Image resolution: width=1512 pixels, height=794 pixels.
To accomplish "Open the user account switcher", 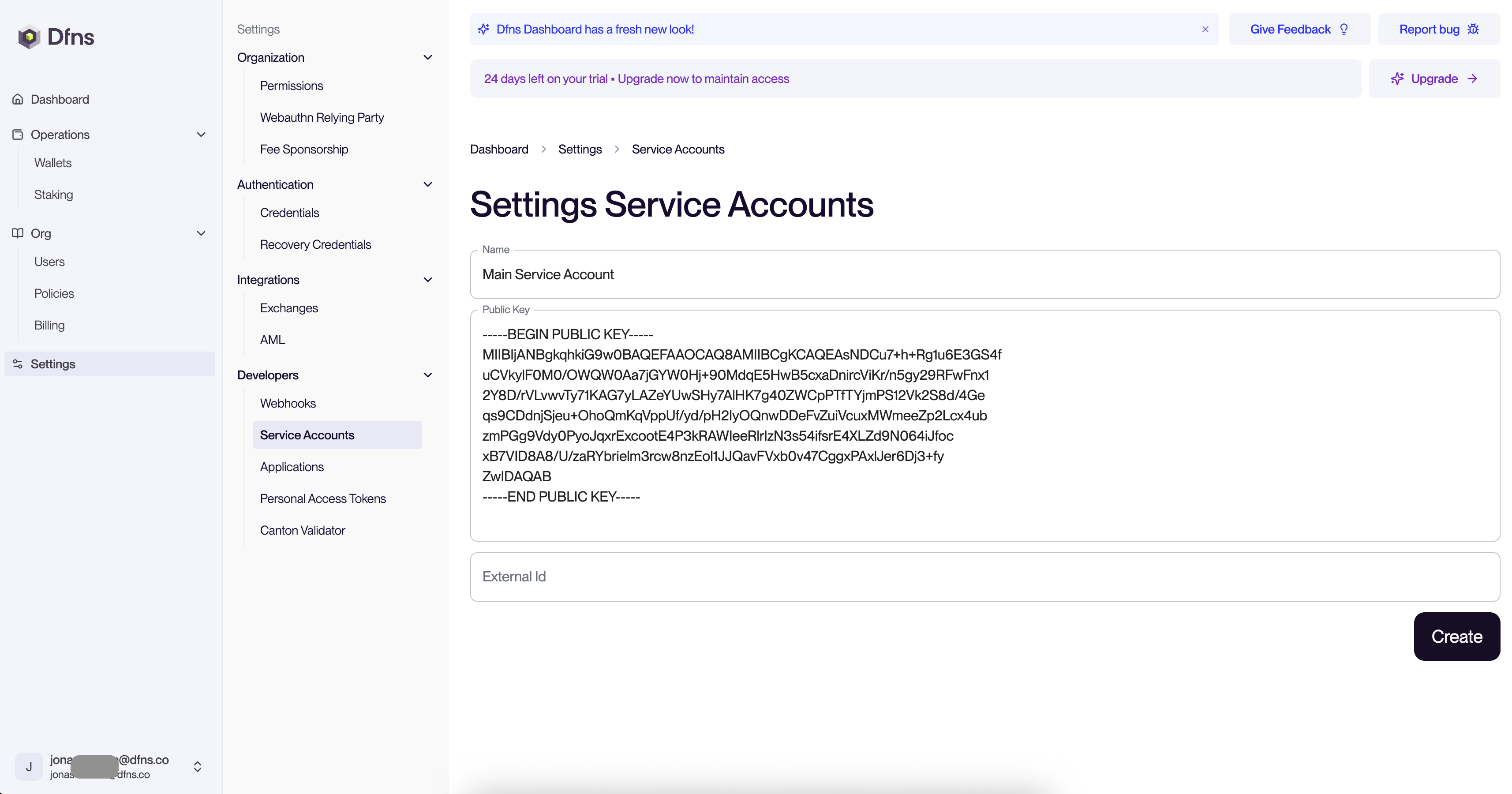I will [198, 766].
